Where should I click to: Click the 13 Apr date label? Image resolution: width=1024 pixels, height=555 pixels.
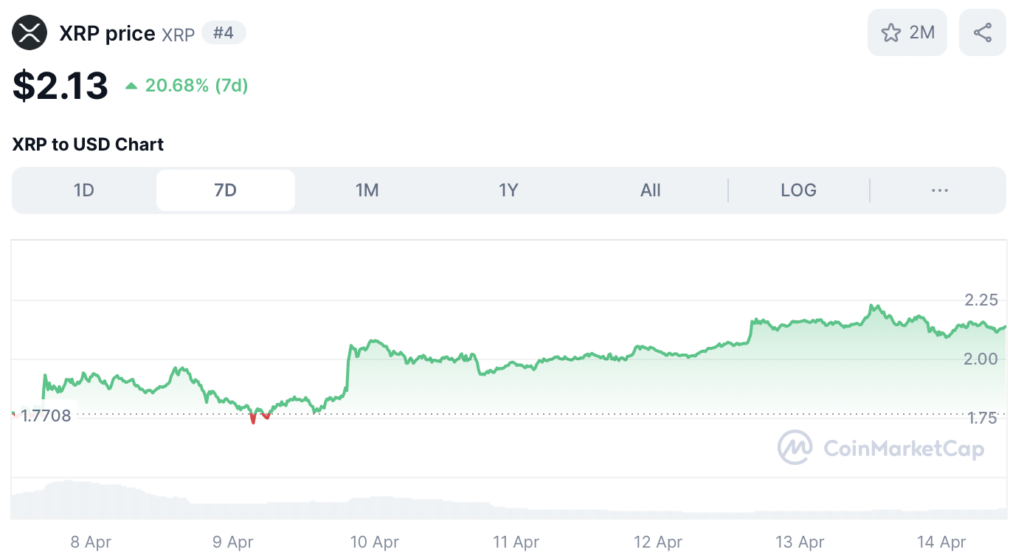coord(799,542)
